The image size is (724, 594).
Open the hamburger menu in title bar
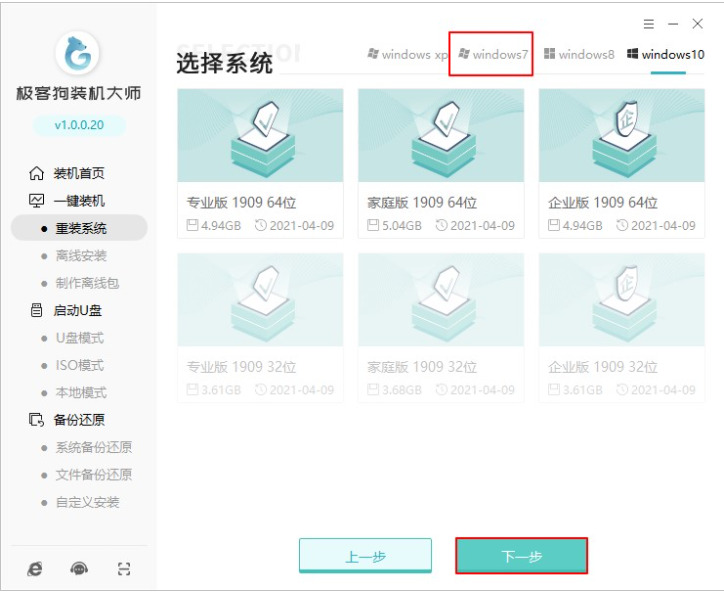click(x=649, y=23)
